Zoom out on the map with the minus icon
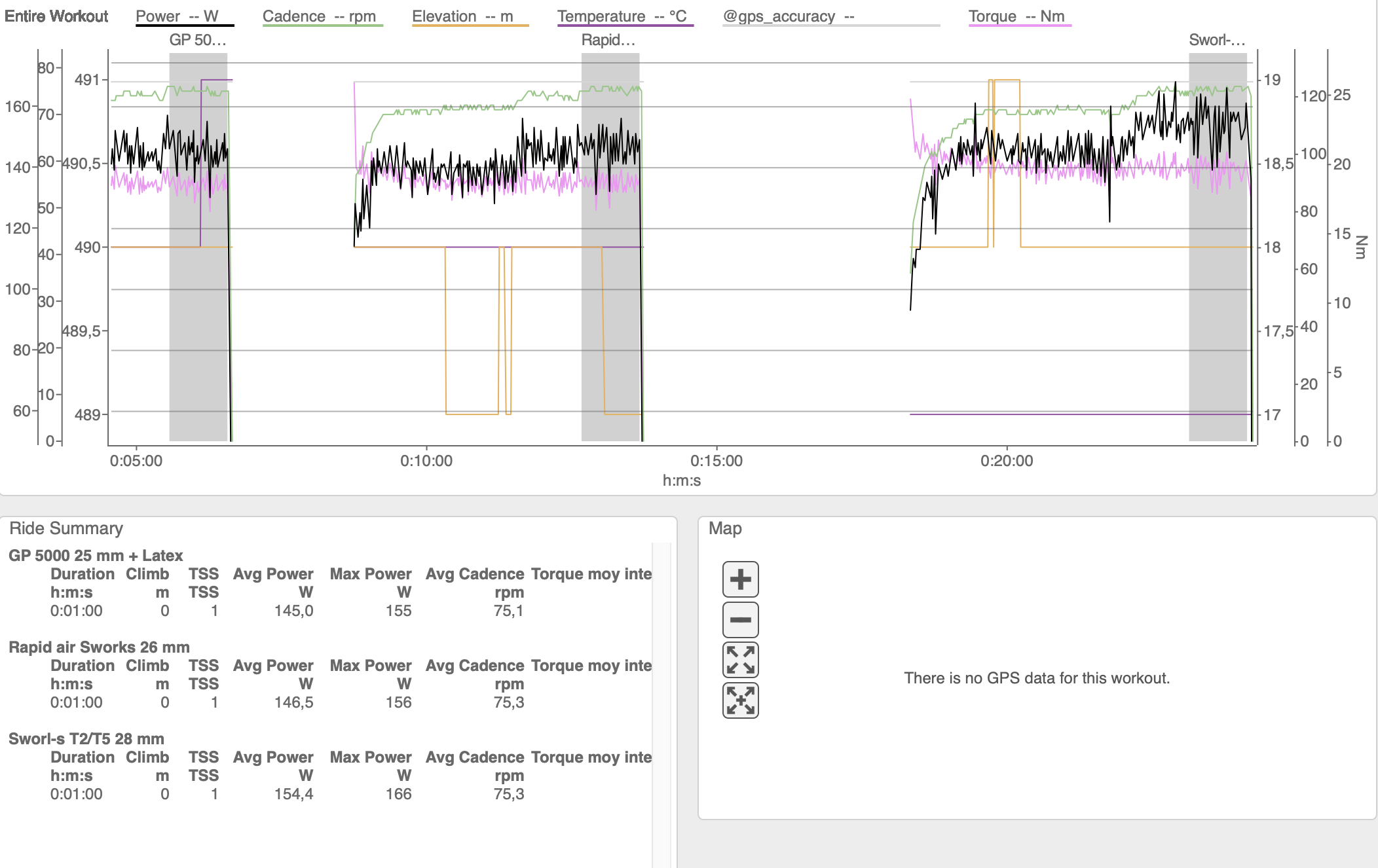 [x=740, y=620]
